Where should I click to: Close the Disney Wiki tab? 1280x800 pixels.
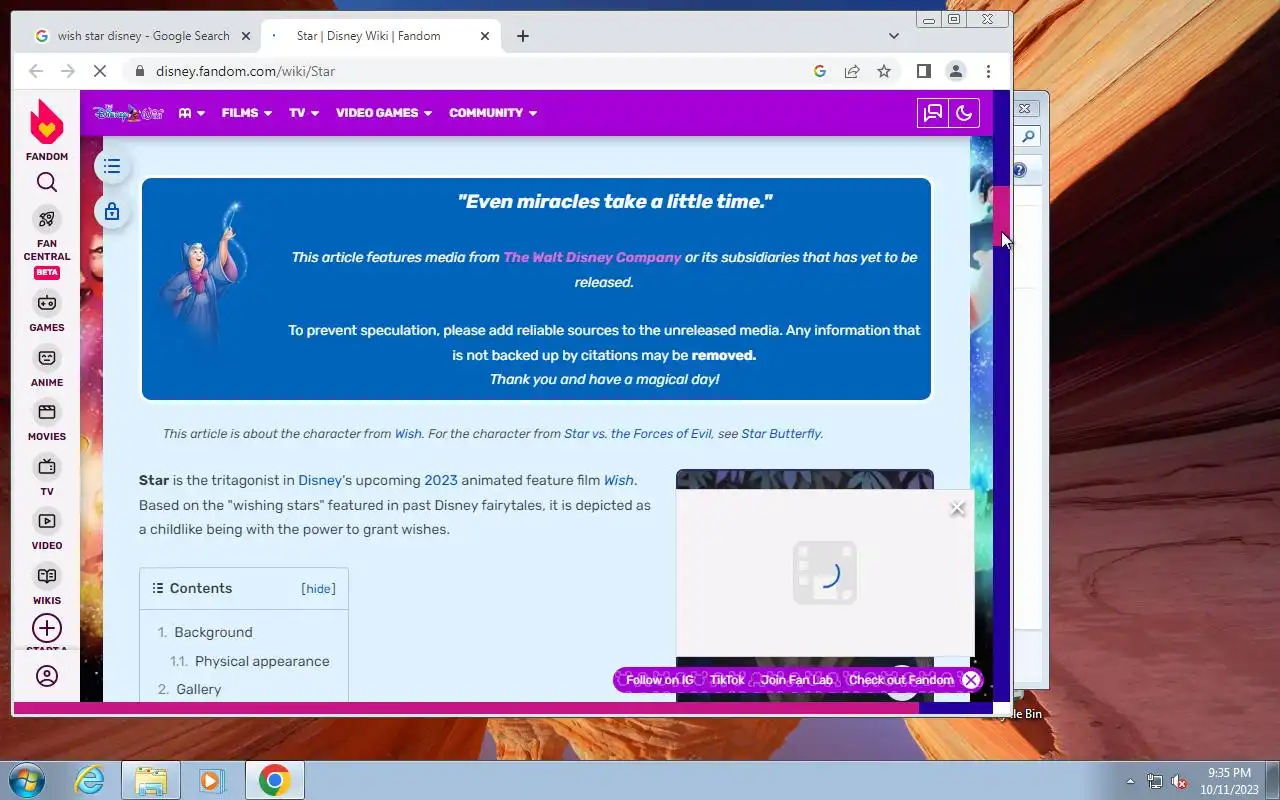pyautogui.click(x=485, y=36)
